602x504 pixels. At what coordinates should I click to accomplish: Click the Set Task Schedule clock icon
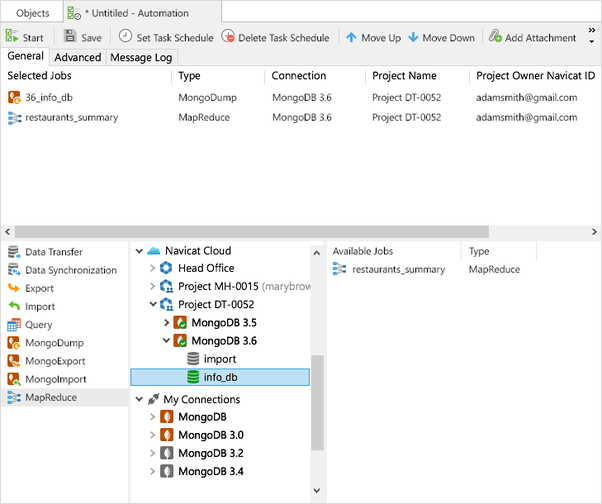tap(125, 36)
